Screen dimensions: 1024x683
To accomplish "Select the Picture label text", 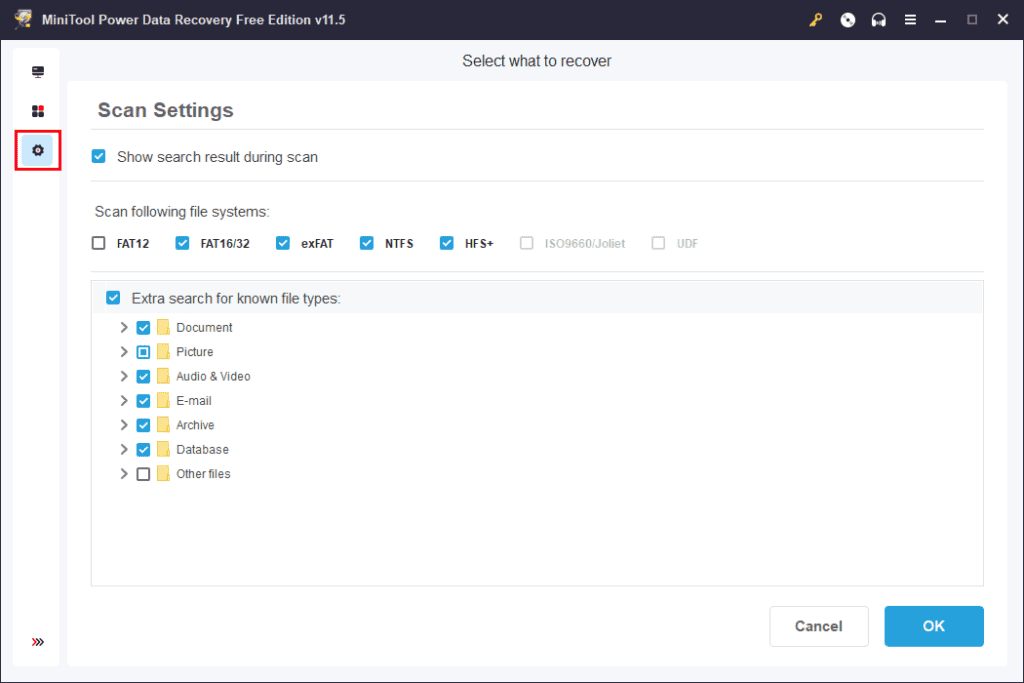I will click(195, 352).
